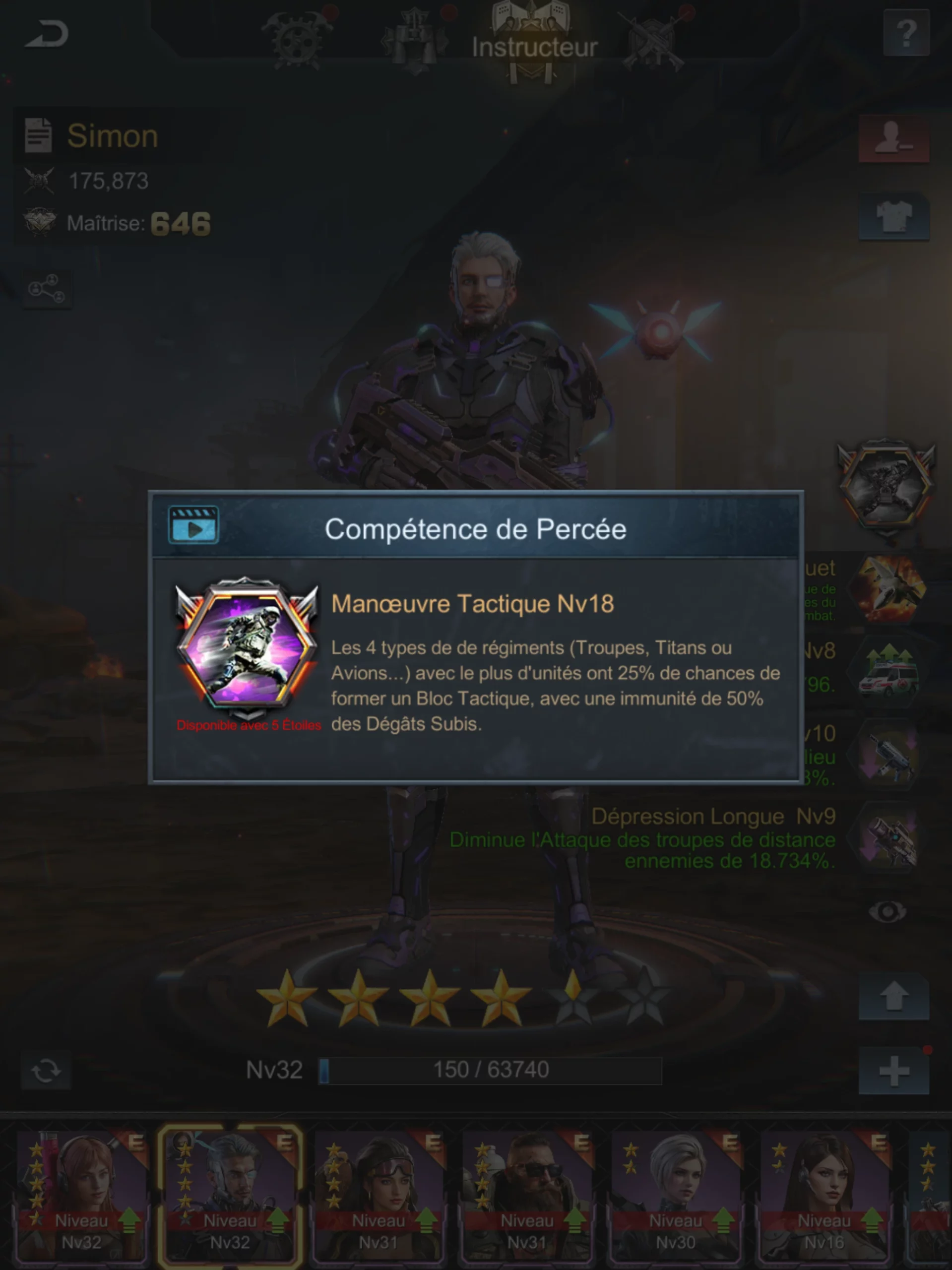Play the skill preview video icon
952x1270 pixels.
tap(193, 525)
